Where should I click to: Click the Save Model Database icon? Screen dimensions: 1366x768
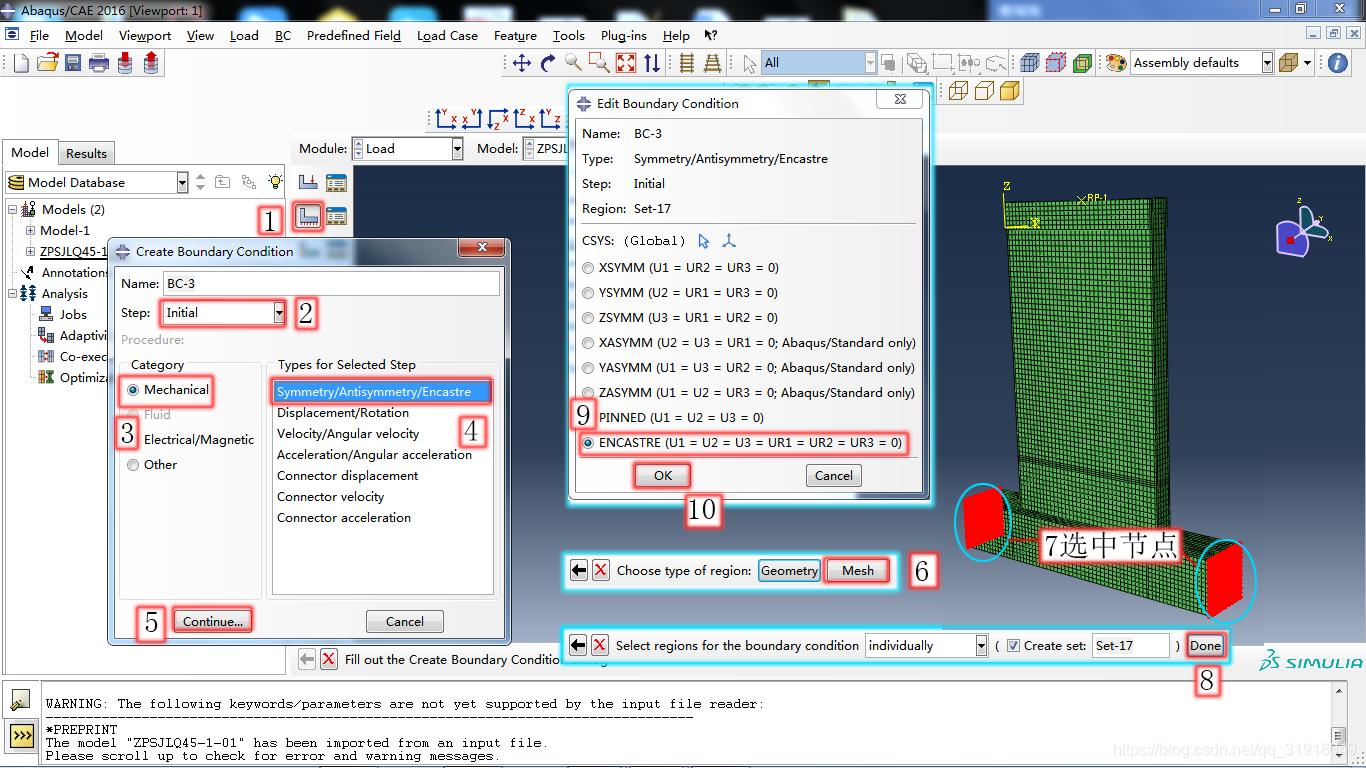click(x=73, y=63)
